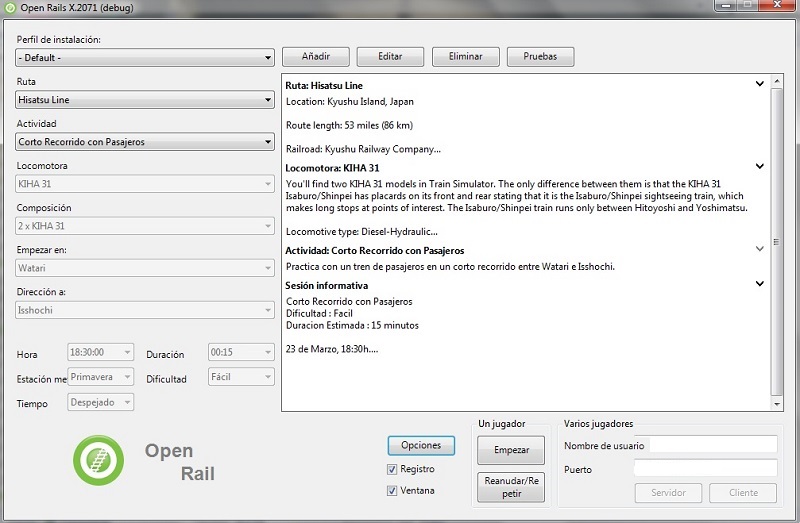Click the Reanudar/Repetir button
The height and width of the screenshot is (523, 800).
511,486
